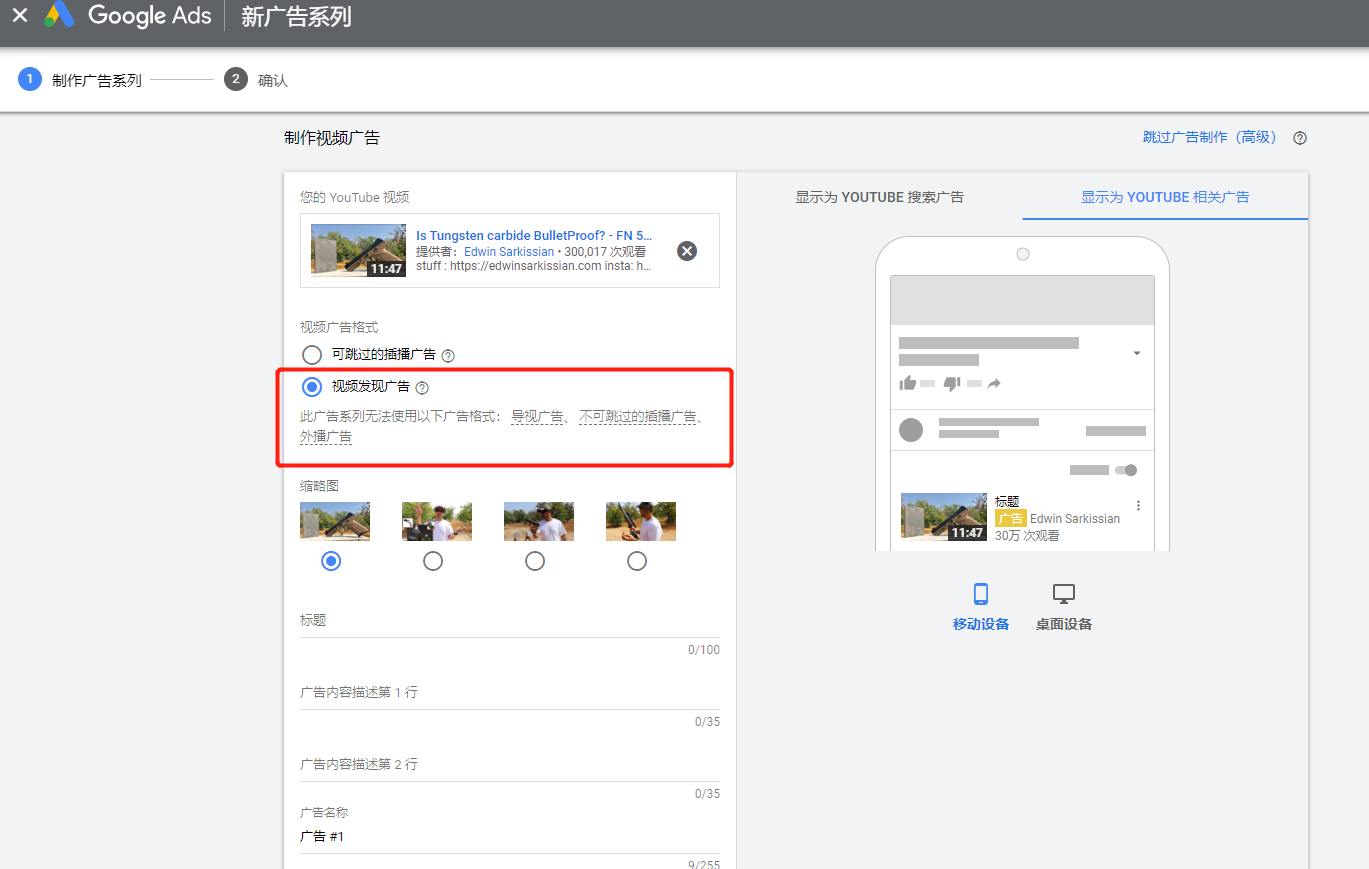This screenshot has height=869, width=1369.
Task: Click the selected video thumbnail showing 11:47
Action: pyautogui.click(x=358, y=250)
